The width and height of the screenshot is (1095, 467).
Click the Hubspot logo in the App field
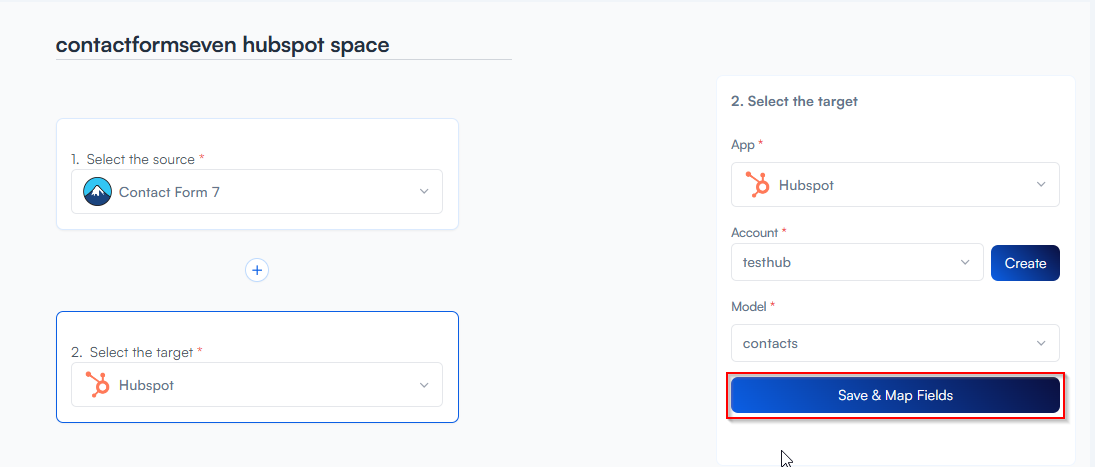coord(757,185)
